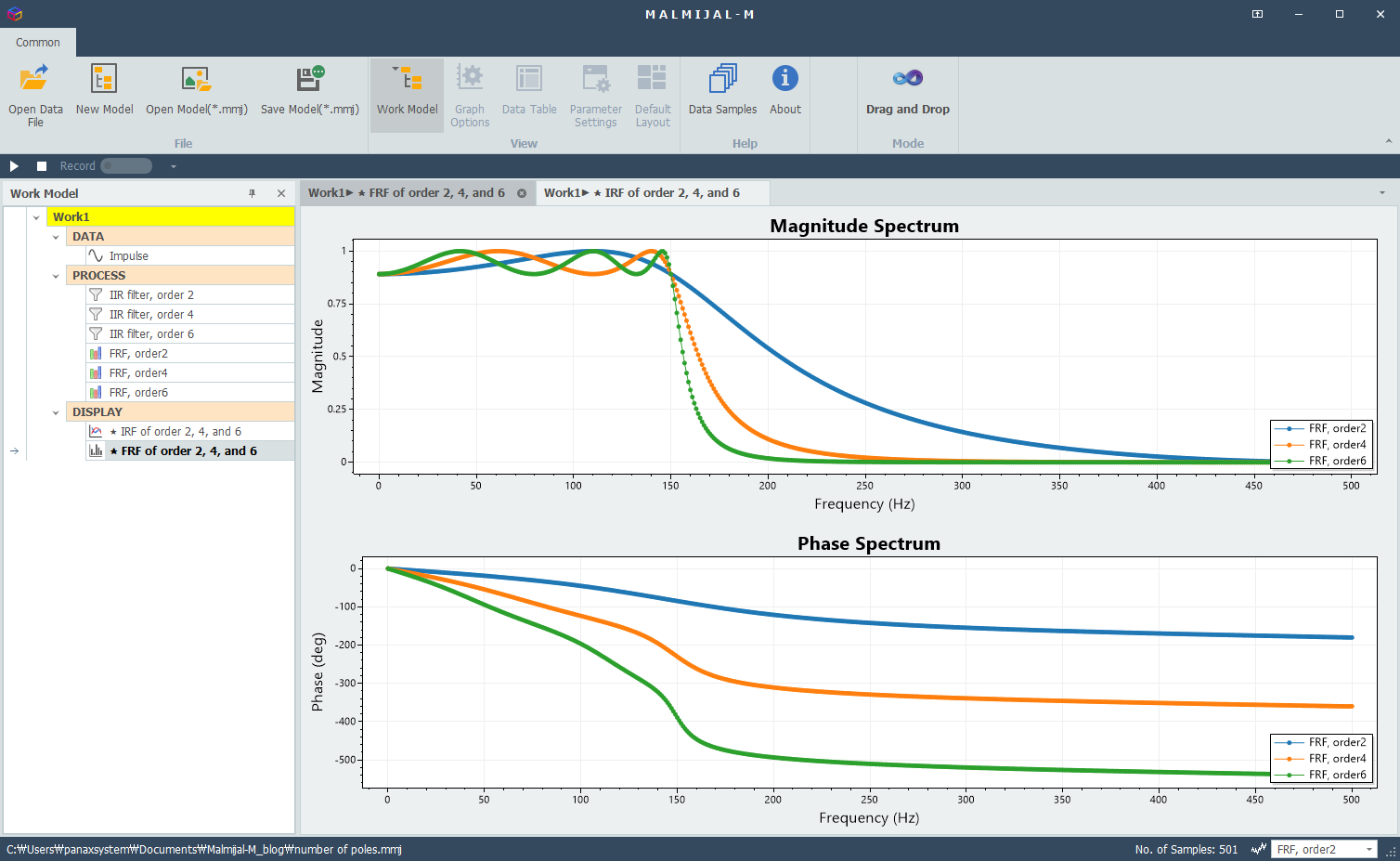Pin the Work Model panel
1400x861 pixels.
pyautogui.click(x=252, y=193)
